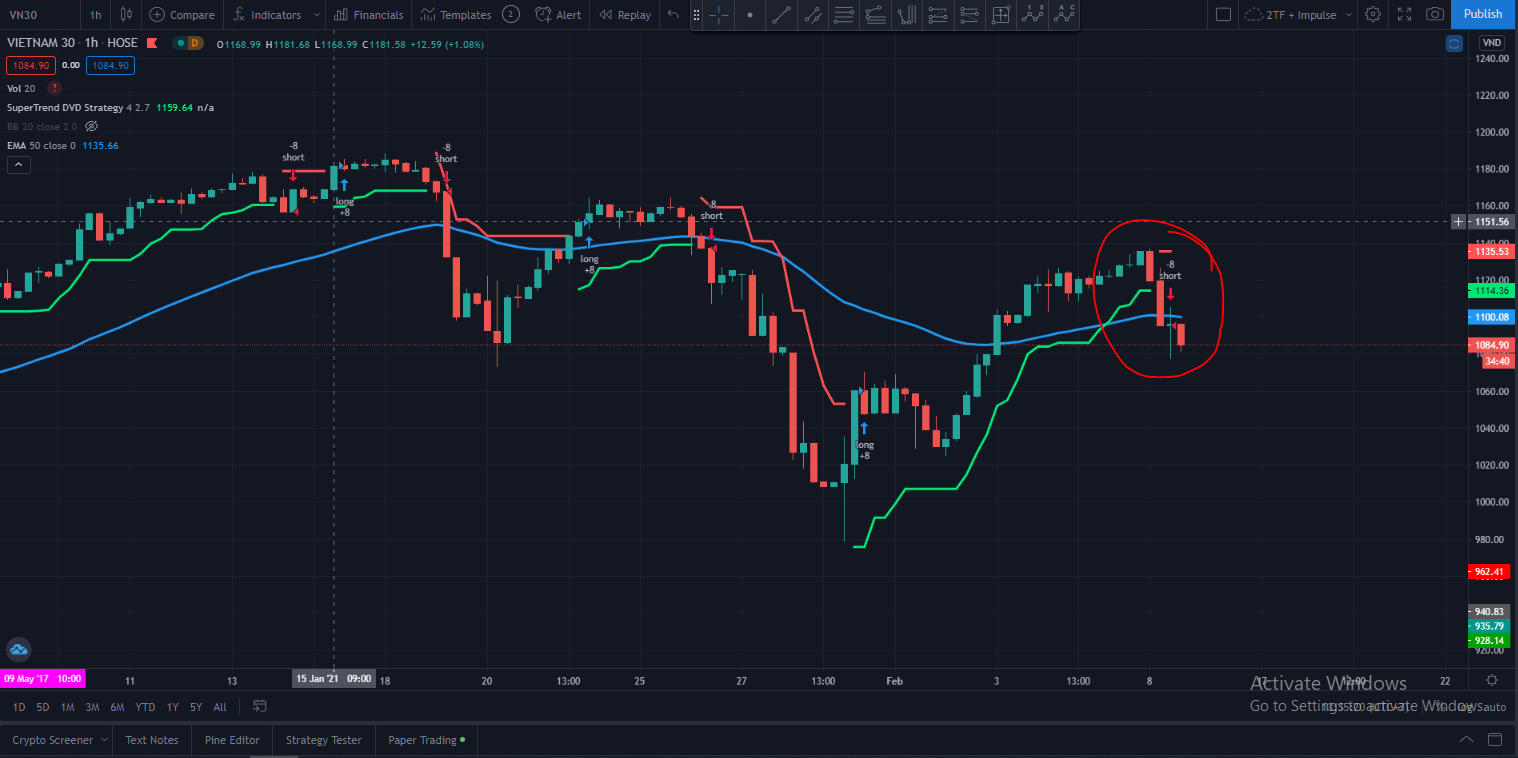
Task: Click the blue buy price 1084.90 button
Action: click(110, 65)
